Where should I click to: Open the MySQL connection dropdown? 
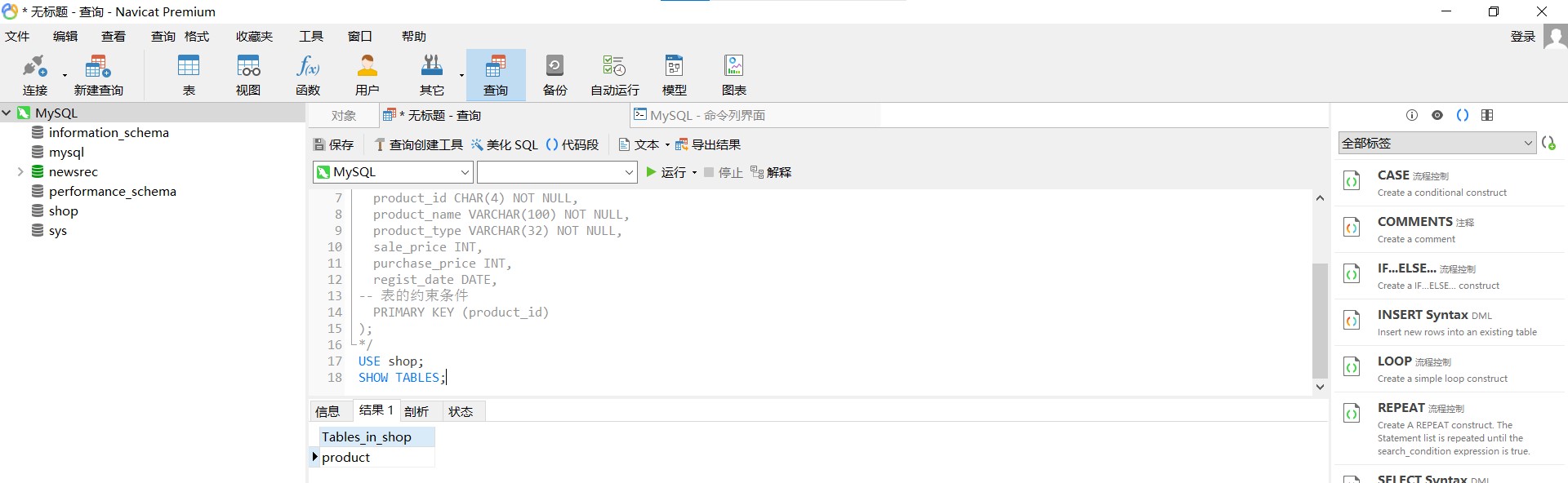pos(393,172)
